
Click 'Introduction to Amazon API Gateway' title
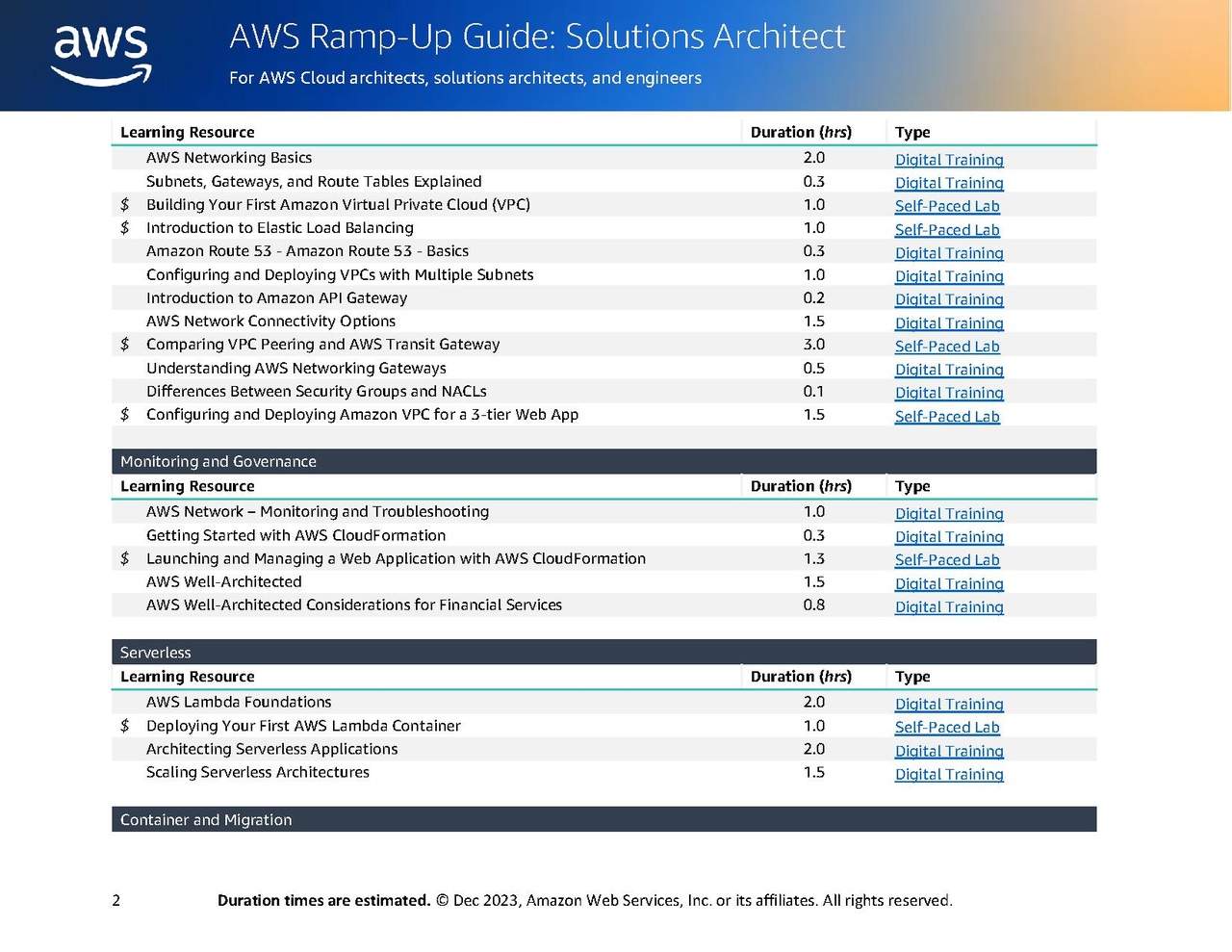coord(277,298)
